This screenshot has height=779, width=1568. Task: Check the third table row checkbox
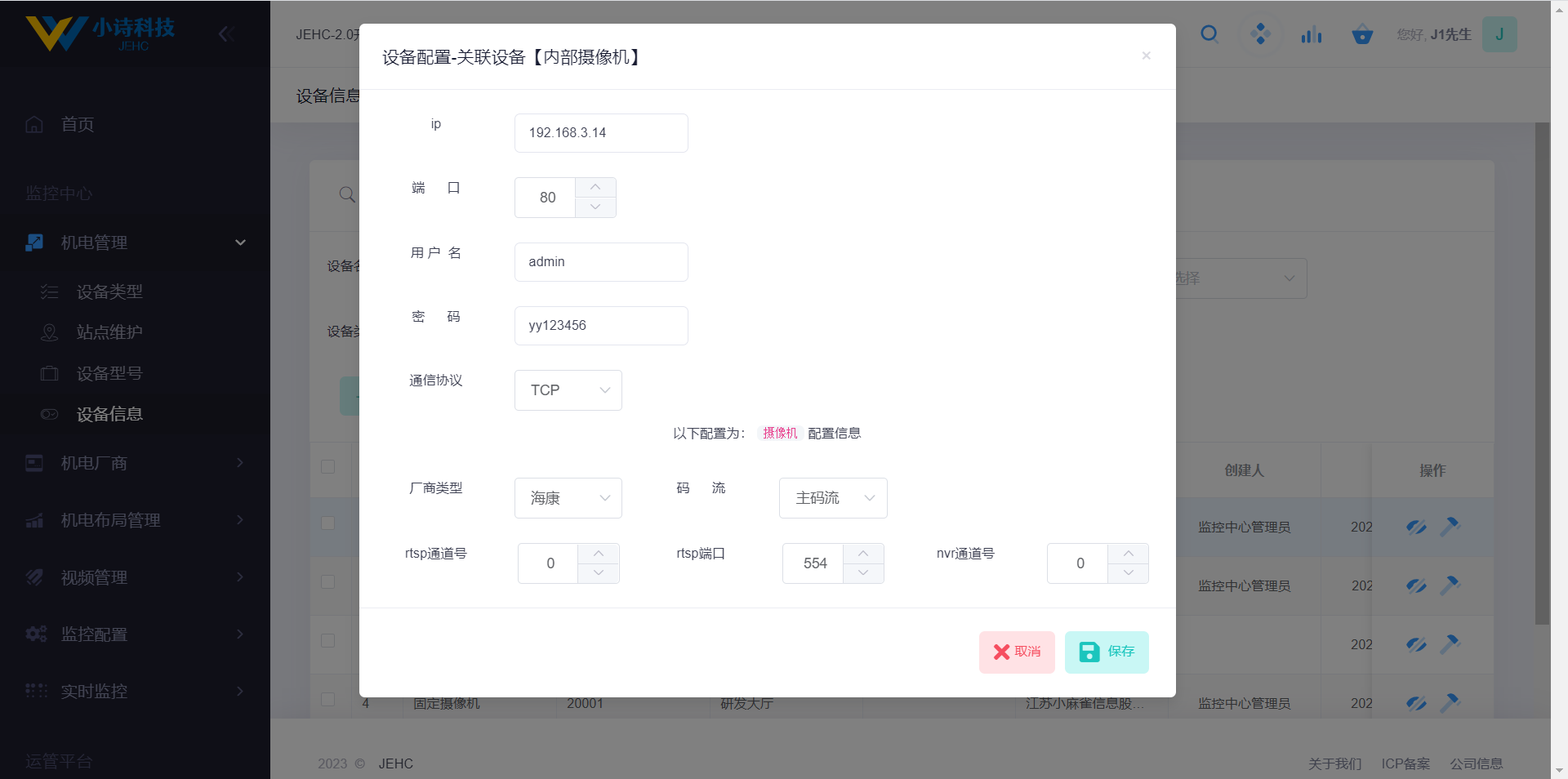(x=328, y=640)
